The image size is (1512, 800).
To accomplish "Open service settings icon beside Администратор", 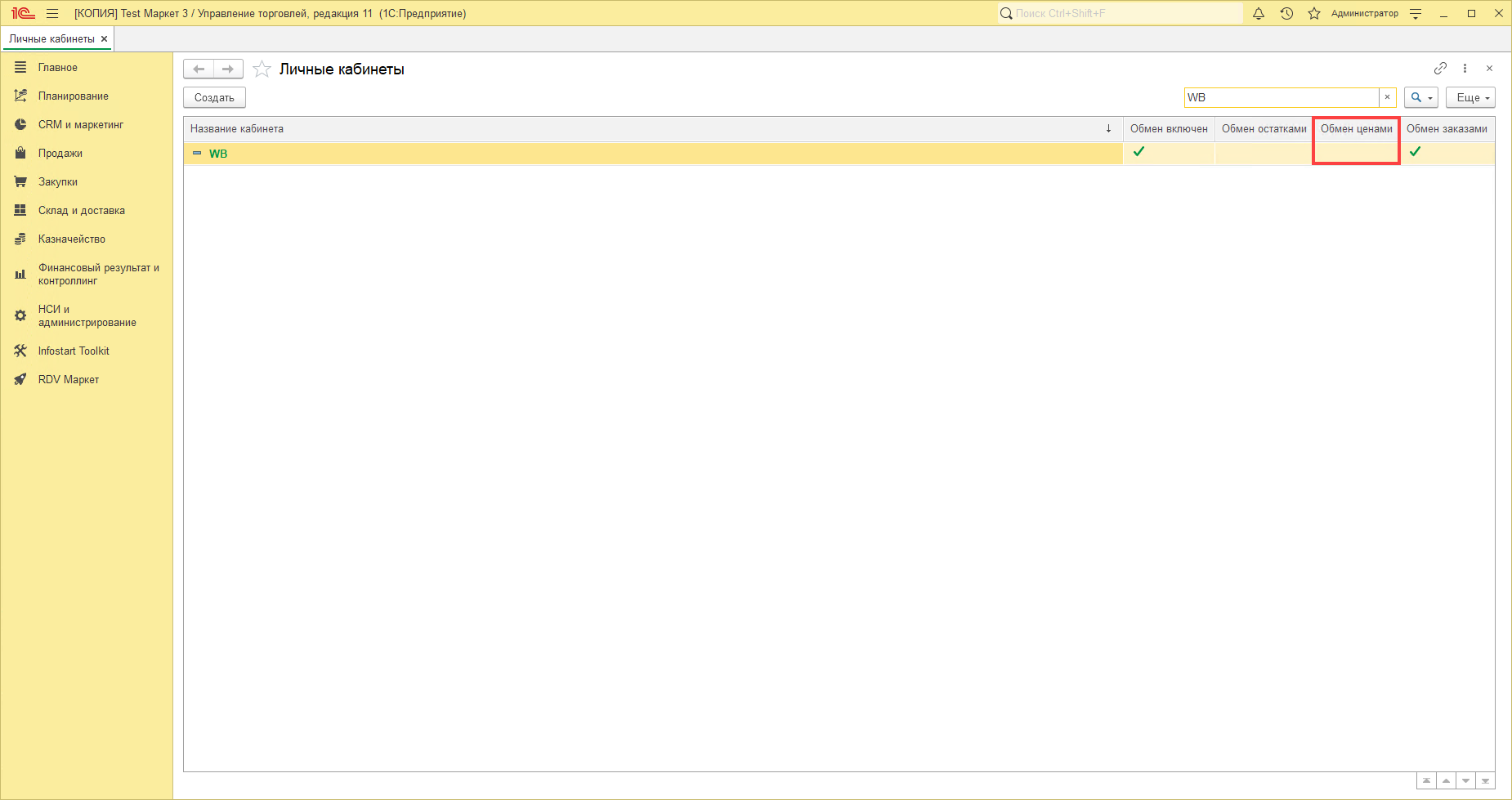I will (x=1416, y=13).
